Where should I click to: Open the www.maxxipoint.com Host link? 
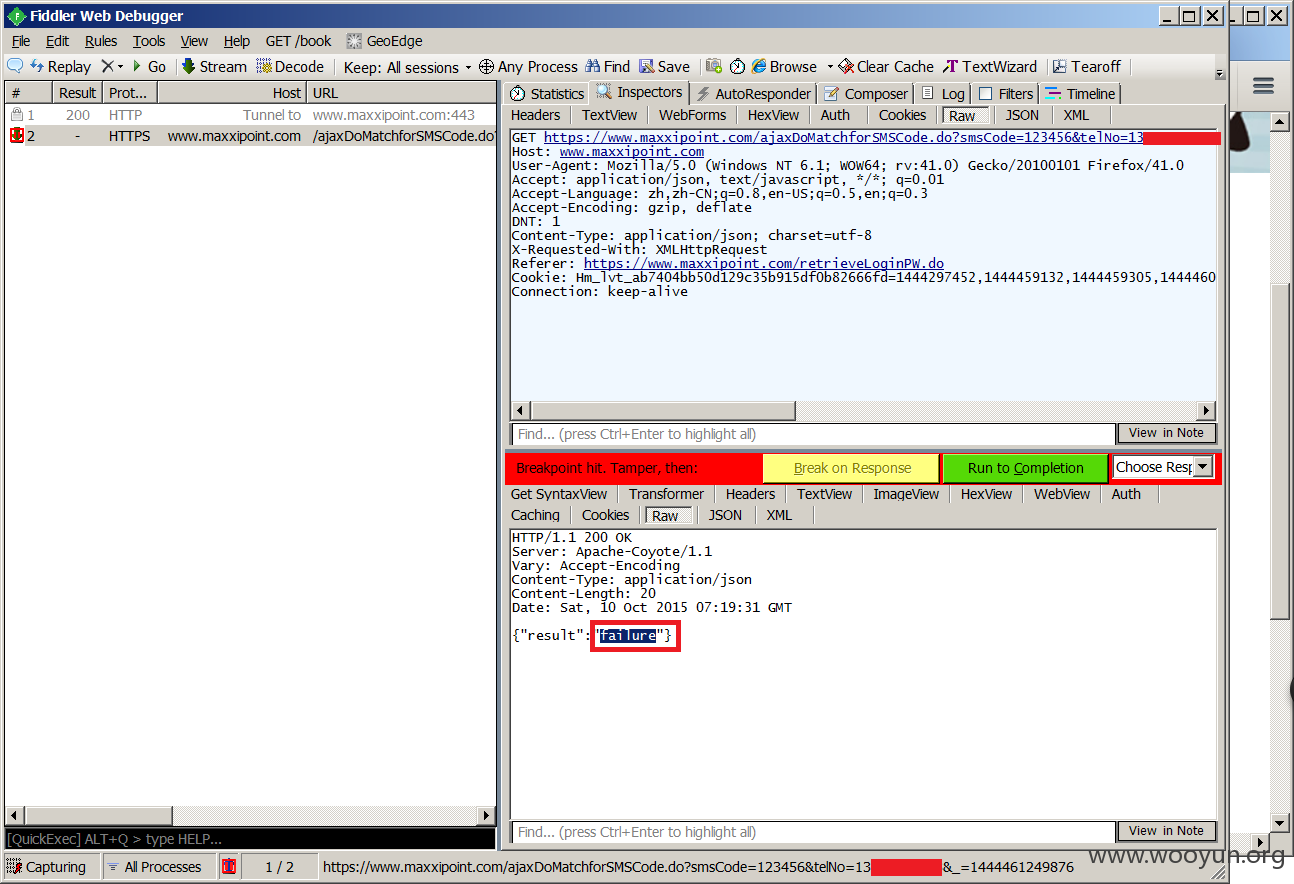(x=632, y=152)
